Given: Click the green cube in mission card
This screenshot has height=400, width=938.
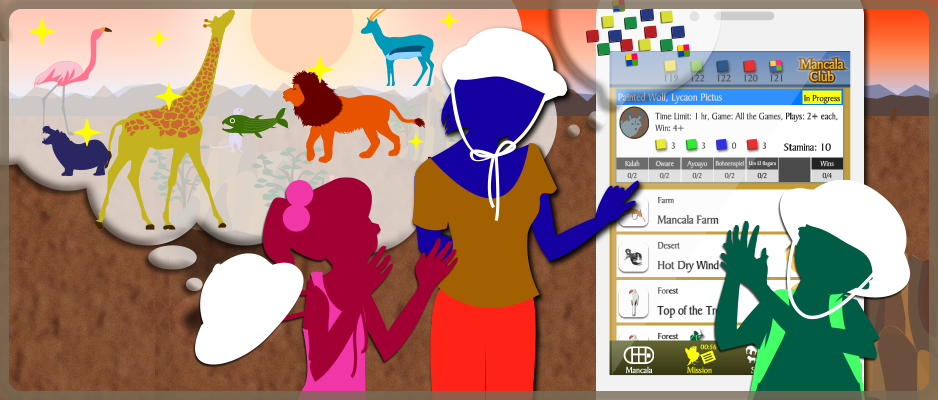Looking at the screenshot, I should 691,145.
